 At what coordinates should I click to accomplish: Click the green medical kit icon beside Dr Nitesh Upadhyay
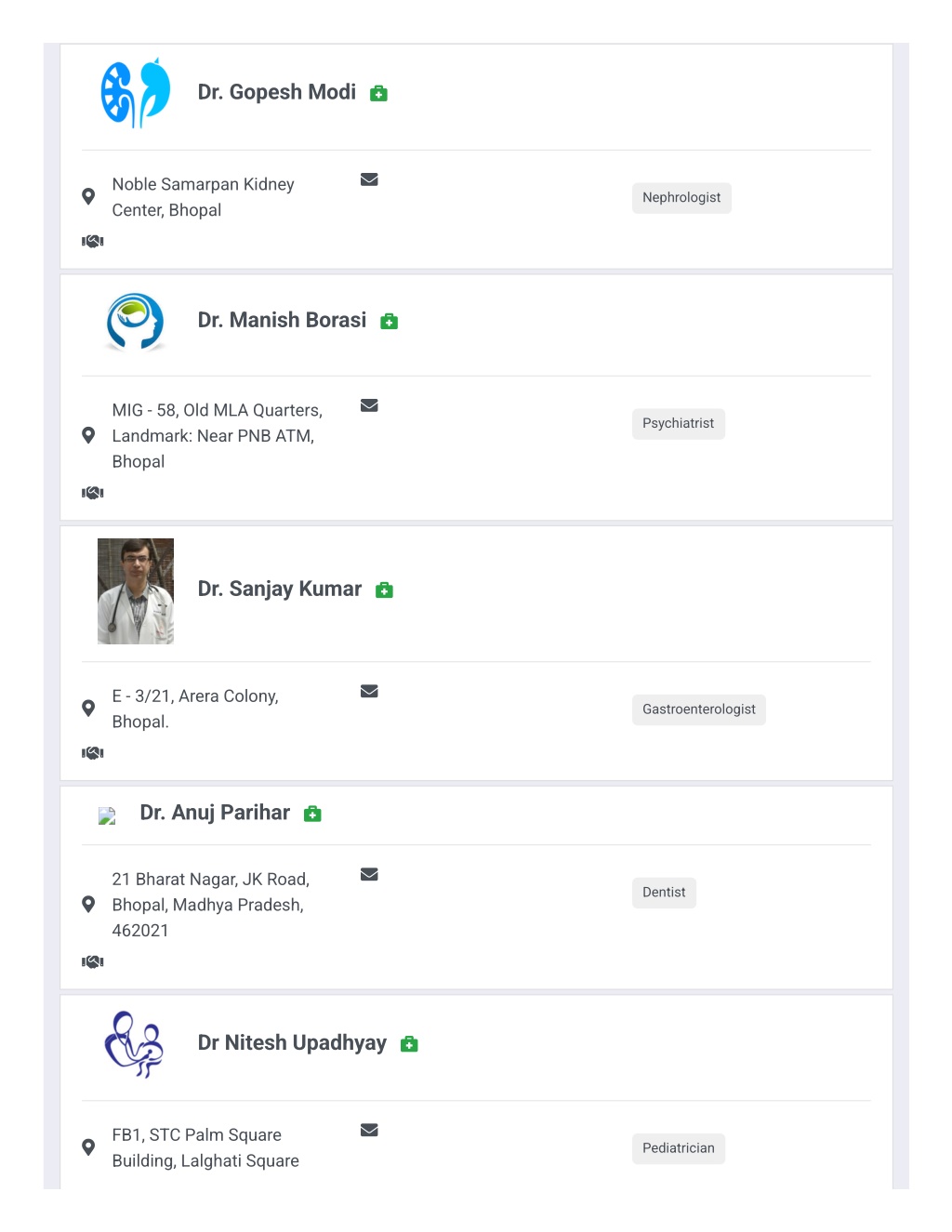[x=409, y=1044]
